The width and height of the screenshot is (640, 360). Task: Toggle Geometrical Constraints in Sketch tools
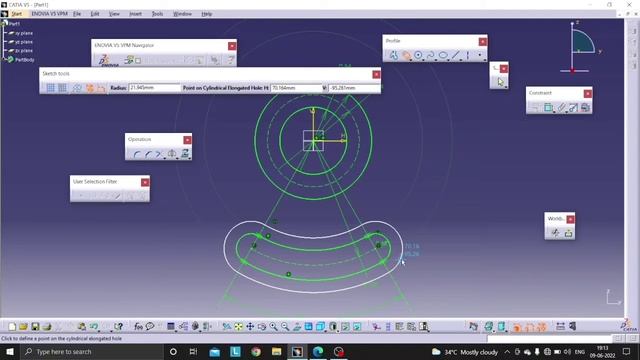[x=89, y=88]
